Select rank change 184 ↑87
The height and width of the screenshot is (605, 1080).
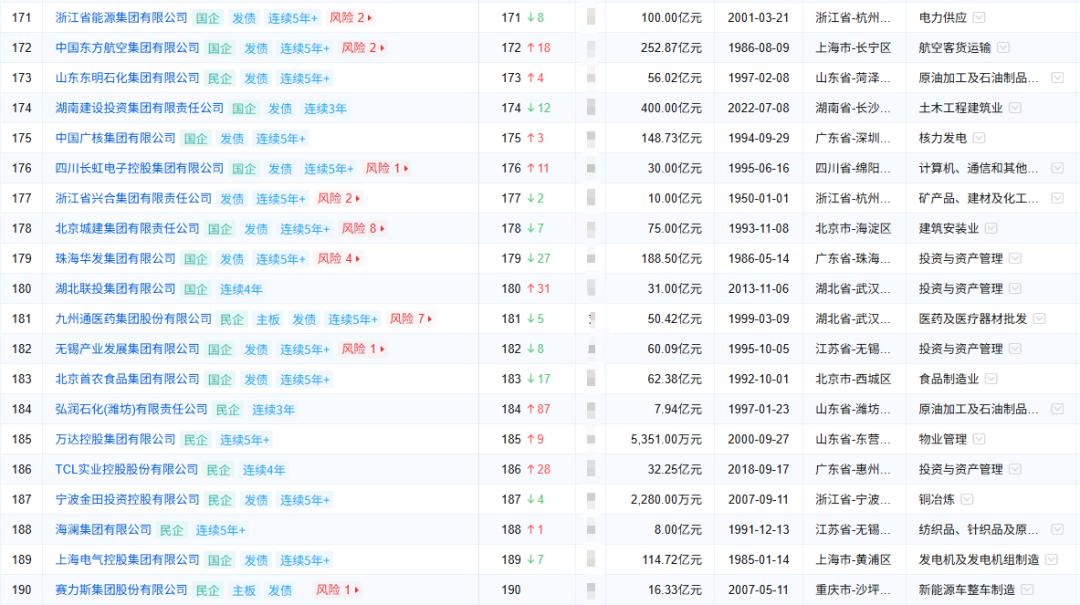(526, 409)
